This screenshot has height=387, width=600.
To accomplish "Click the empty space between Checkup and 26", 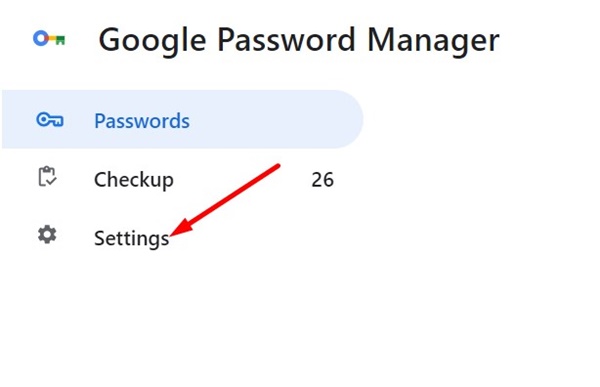I will (242, 180).
